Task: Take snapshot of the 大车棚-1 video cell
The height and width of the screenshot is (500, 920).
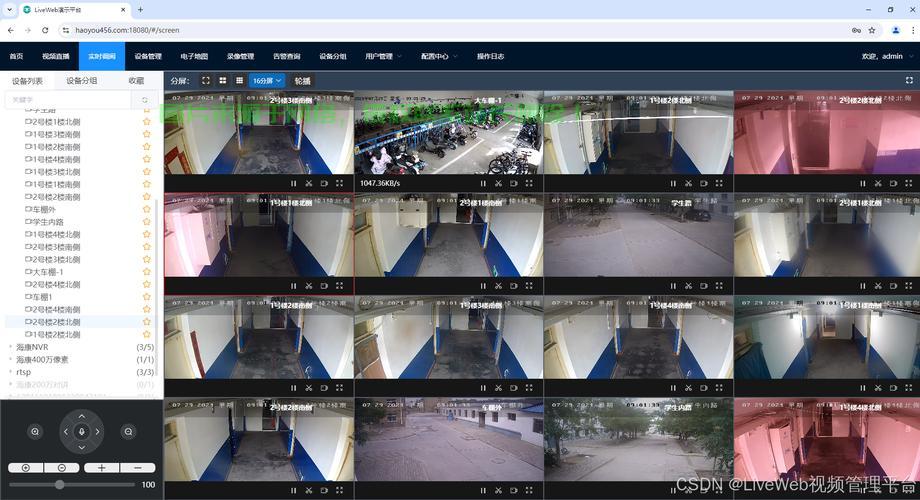Action: point(498,183)
